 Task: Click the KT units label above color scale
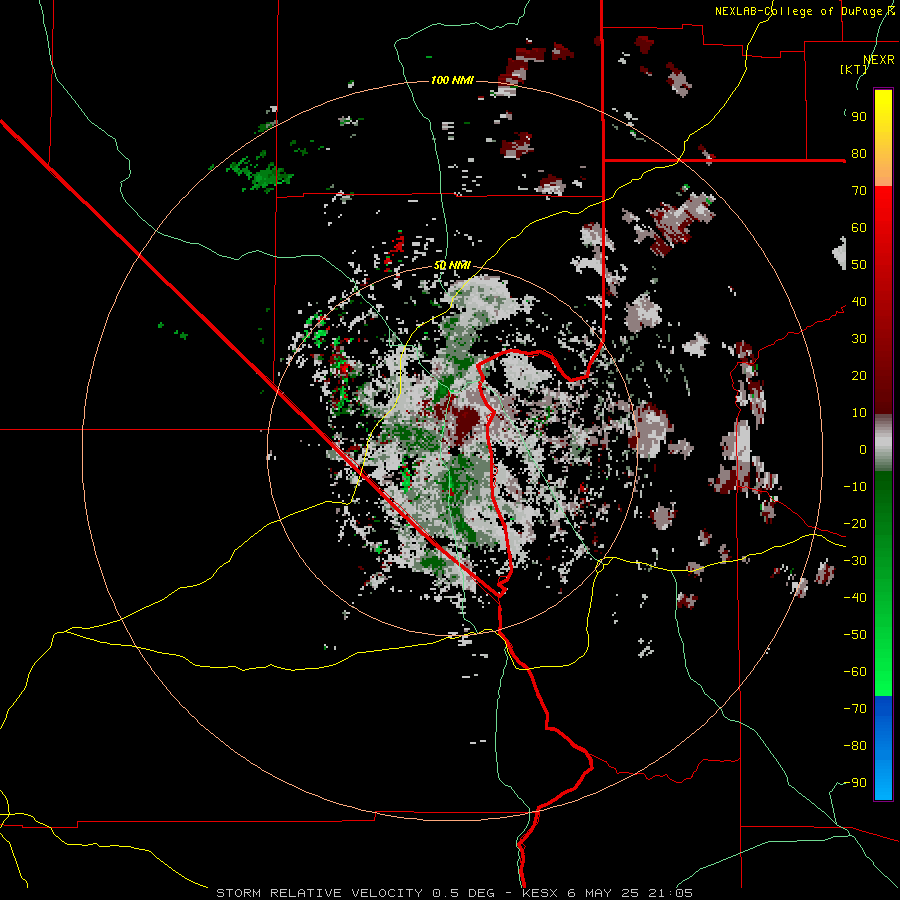(x=854, y=69)
